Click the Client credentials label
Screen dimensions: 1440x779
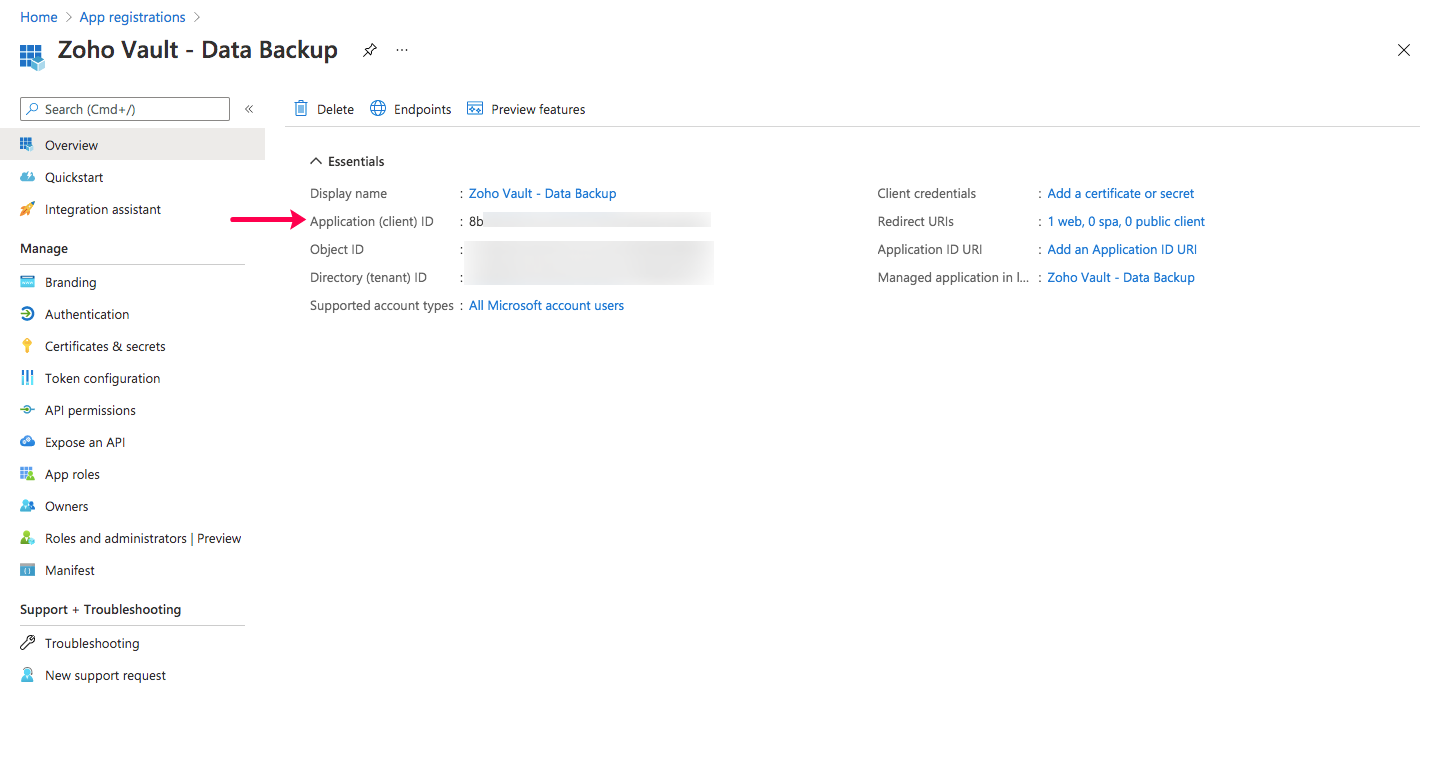coord(927,193)
